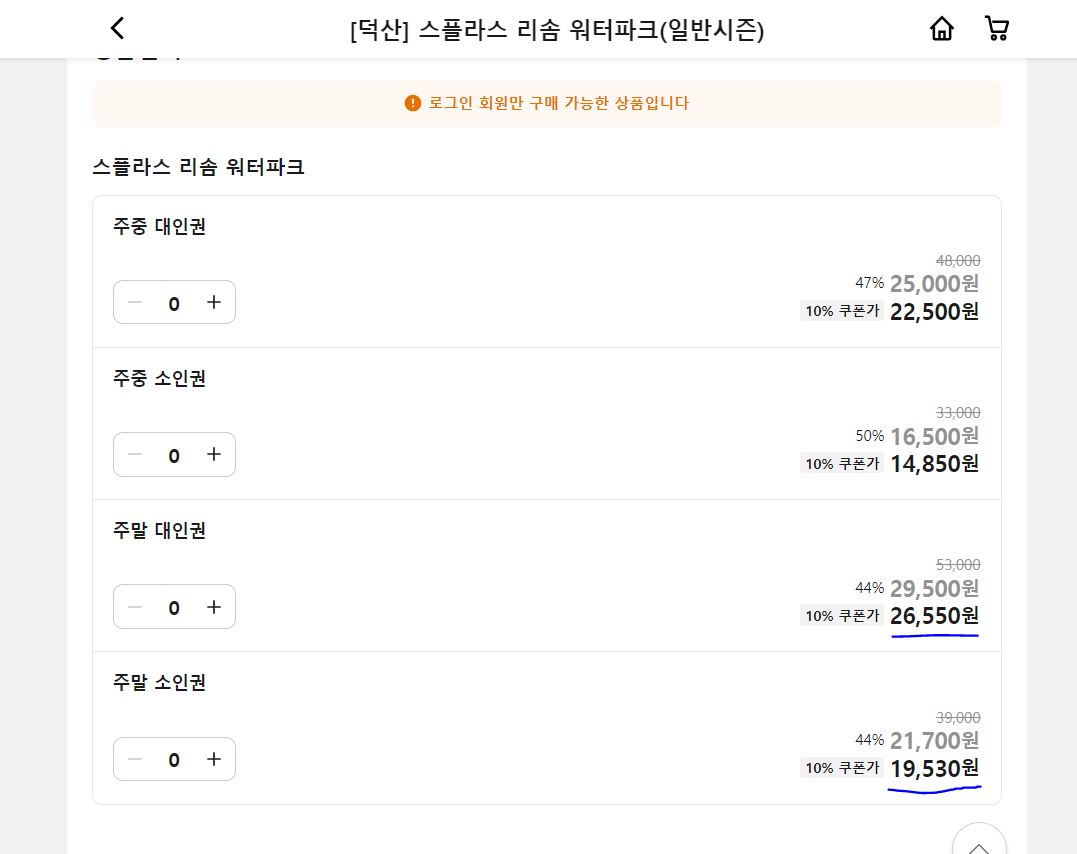Click the 주중 대인권 quantity field showing 0
Viewport: 1077px width, 854px height.
(174, 302)
